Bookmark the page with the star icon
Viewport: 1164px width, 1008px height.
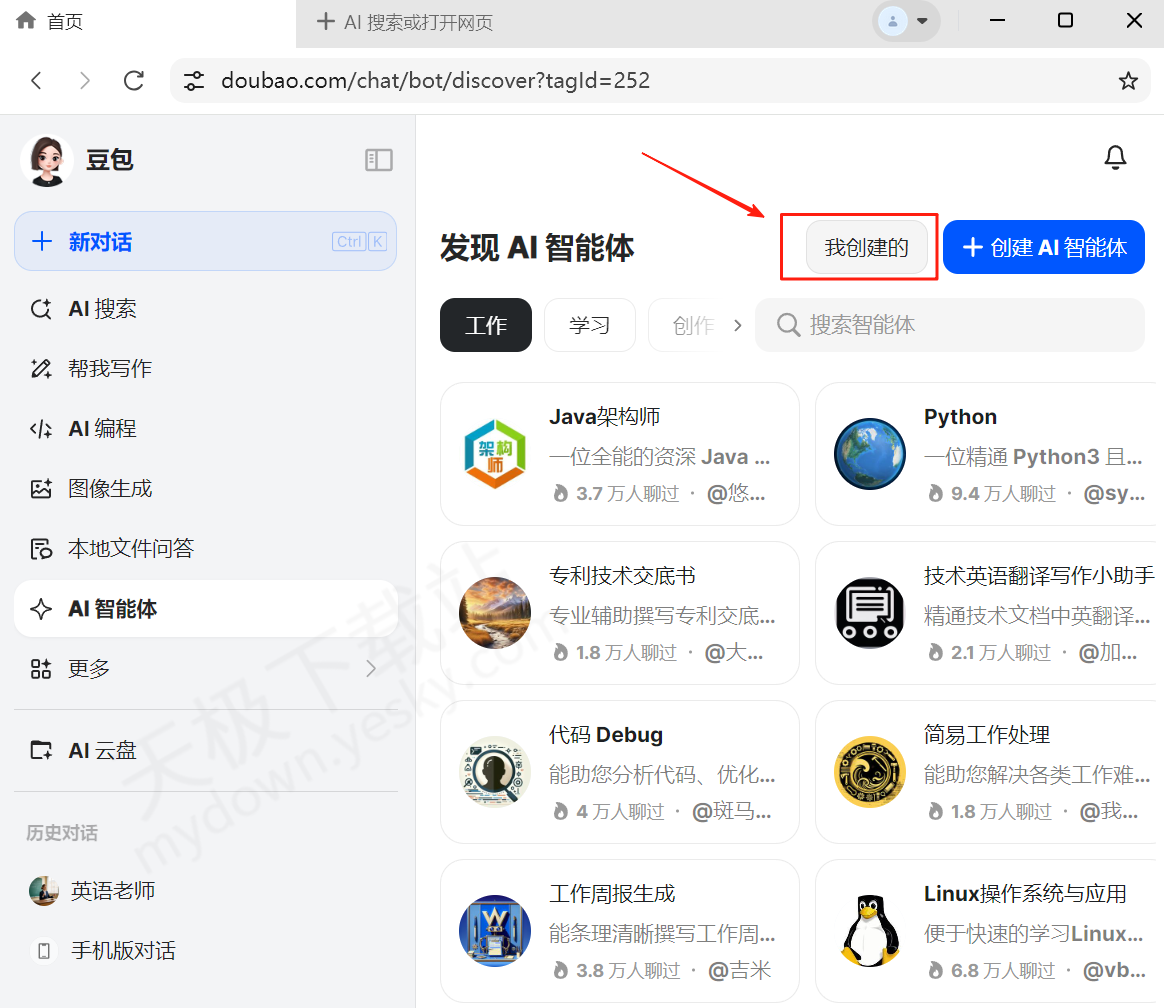tap(1128, 80)
